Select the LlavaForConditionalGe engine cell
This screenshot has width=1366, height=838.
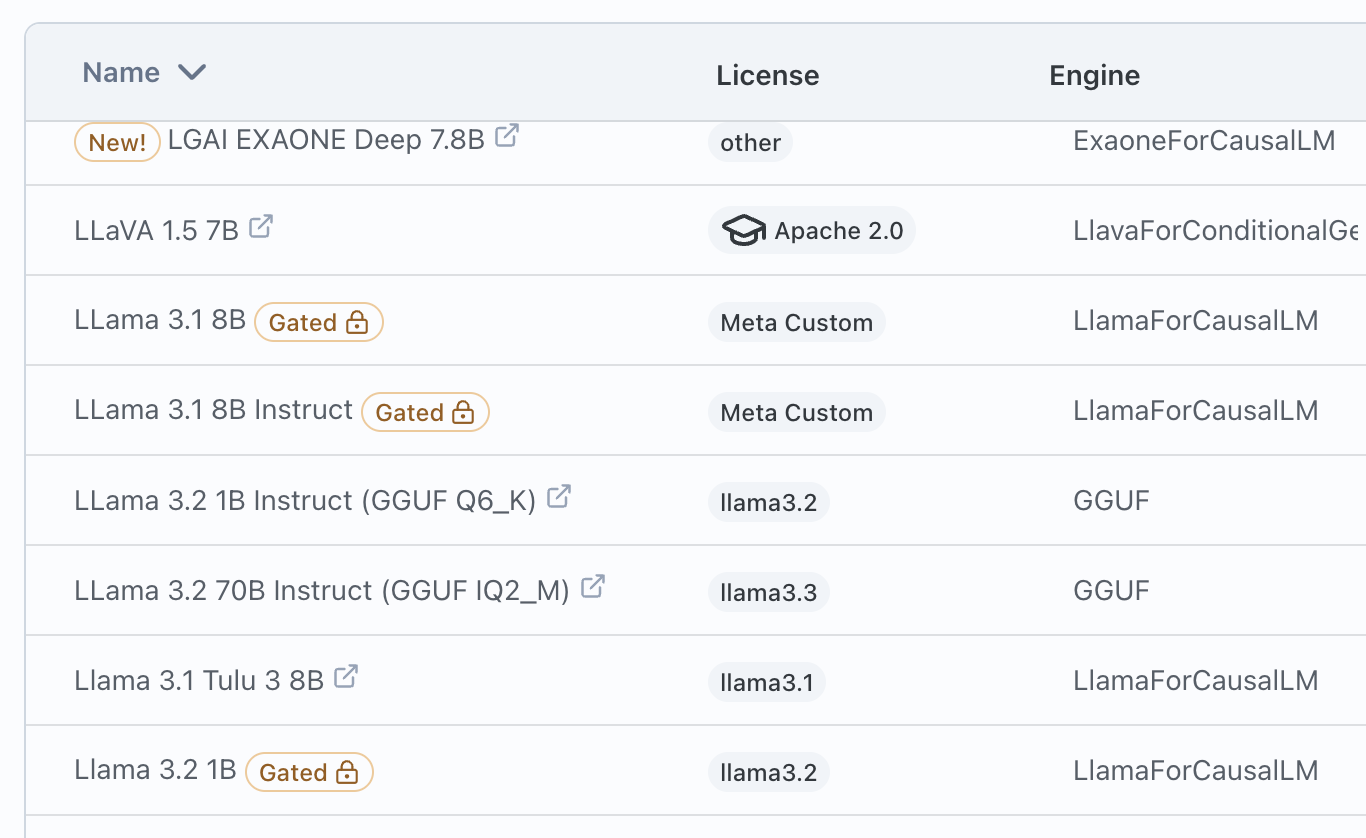point(1216,230)
